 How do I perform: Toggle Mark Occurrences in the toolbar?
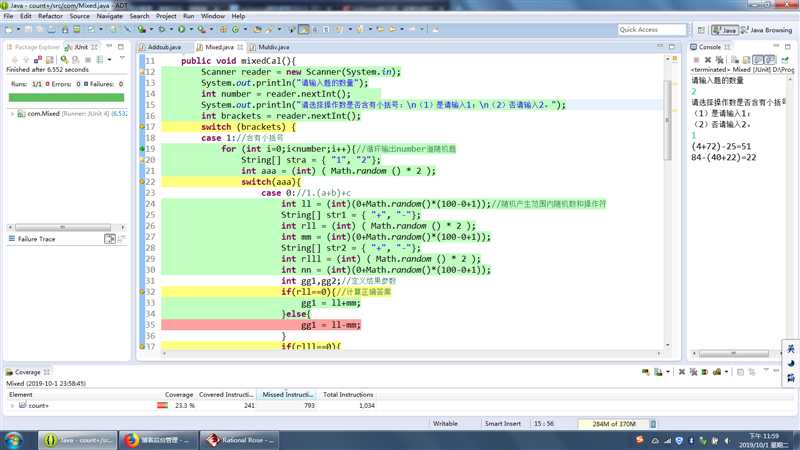[304, 30]
